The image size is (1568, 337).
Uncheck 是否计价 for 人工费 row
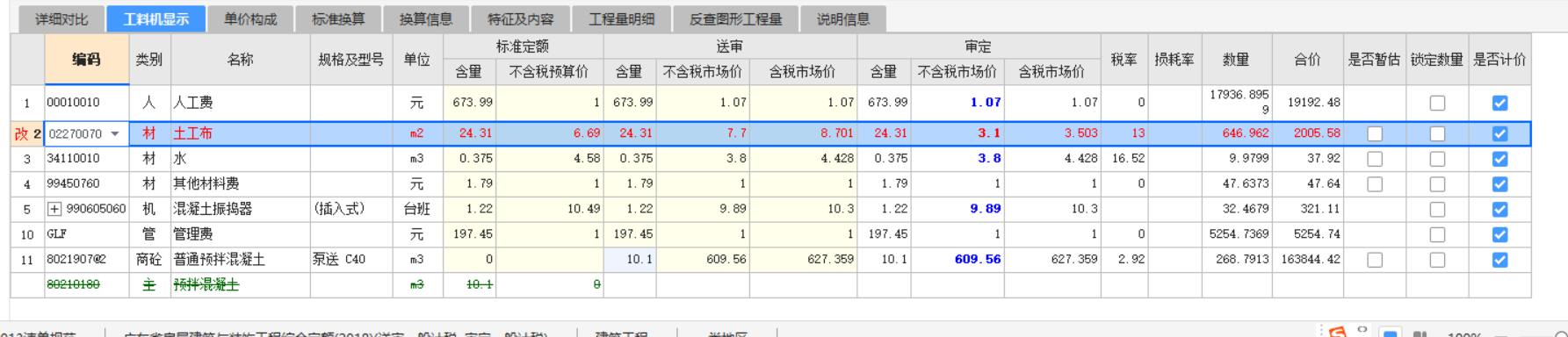coord(1499,104)
